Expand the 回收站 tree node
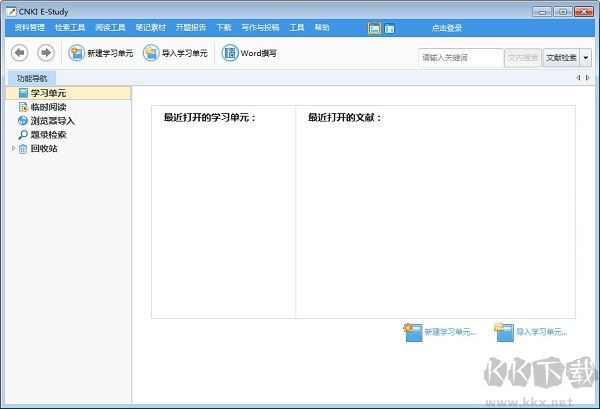This screenshot has height=409, width=600. pos(13,148)
